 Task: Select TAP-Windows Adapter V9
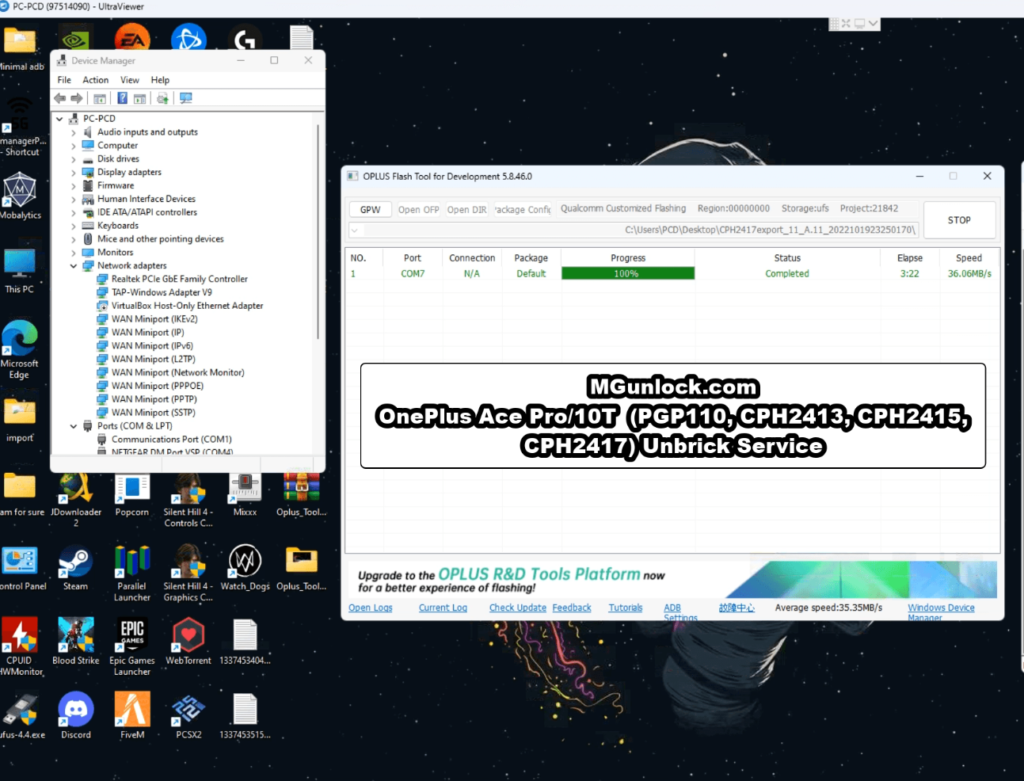[x=161, y=293]
